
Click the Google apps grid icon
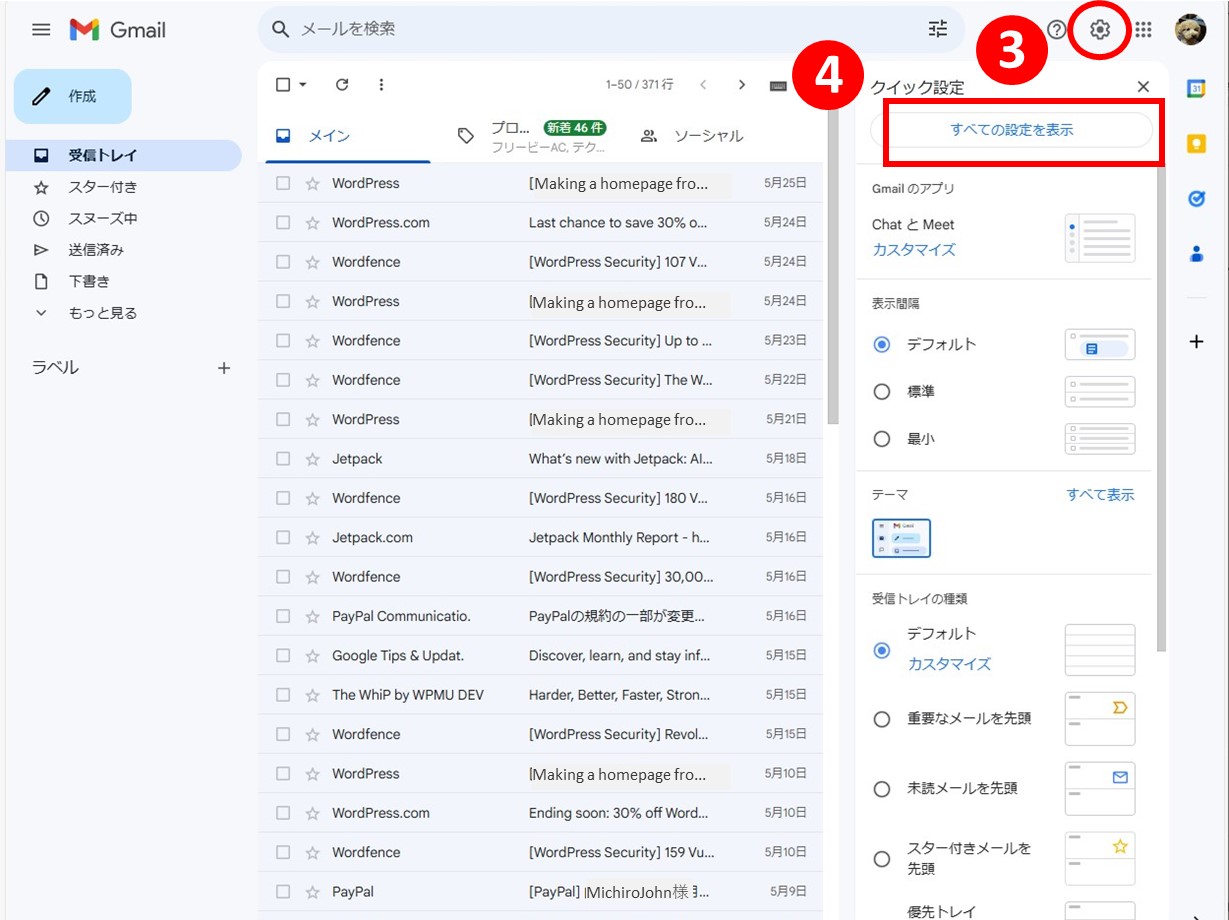[x=1143, y=30]
